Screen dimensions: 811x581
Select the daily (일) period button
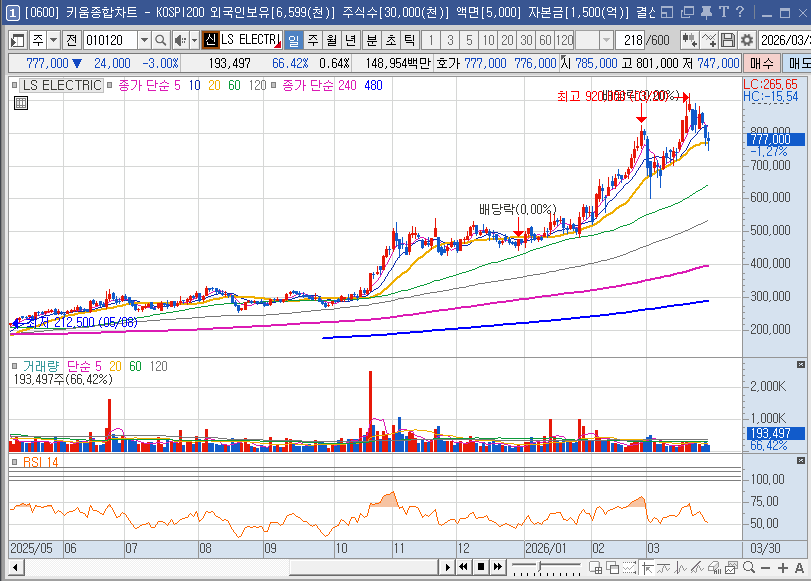coord(294,40)
